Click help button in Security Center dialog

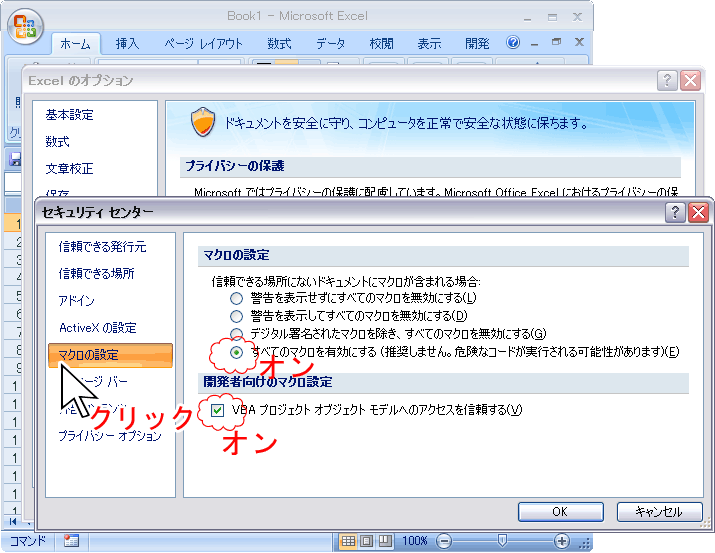click(x=675, y=212)
